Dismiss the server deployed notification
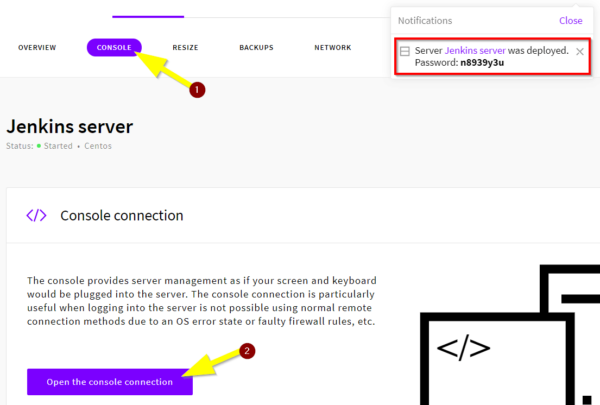 coord(580,51)
